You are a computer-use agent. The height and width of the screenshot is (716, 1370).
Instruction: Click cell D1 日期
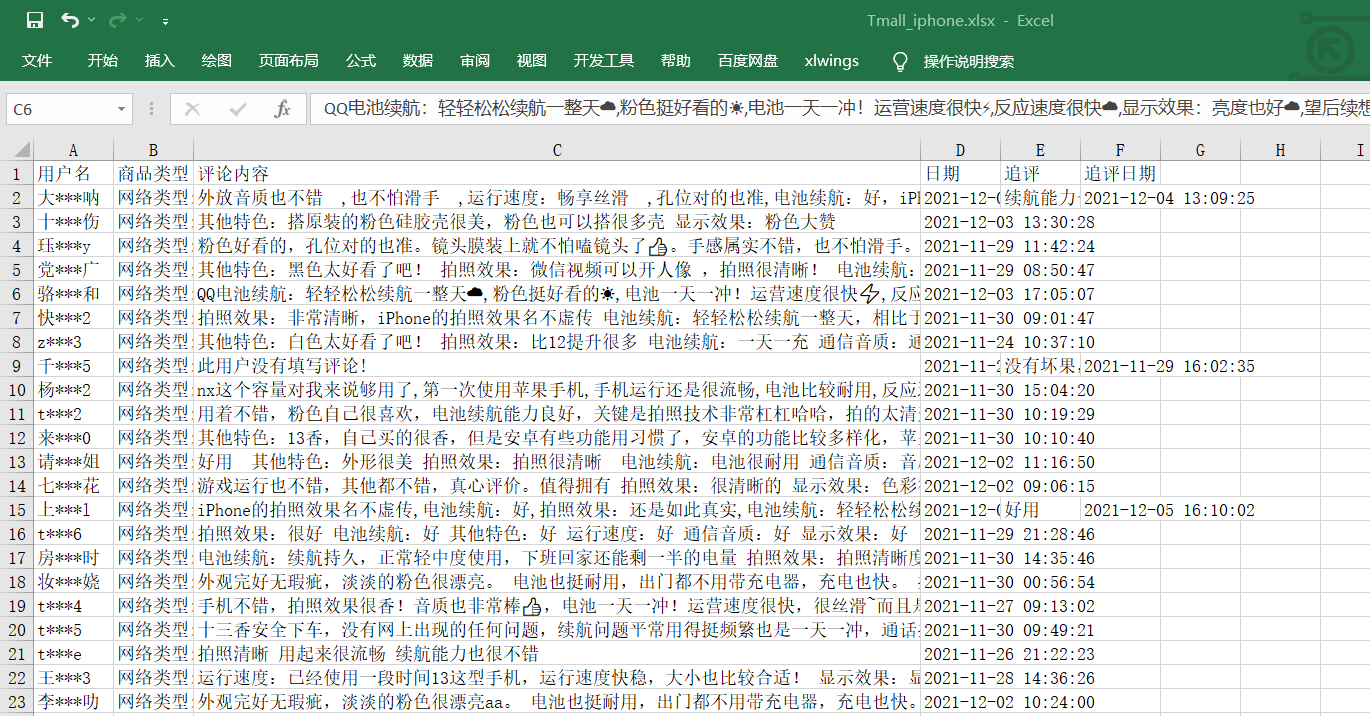961,174
